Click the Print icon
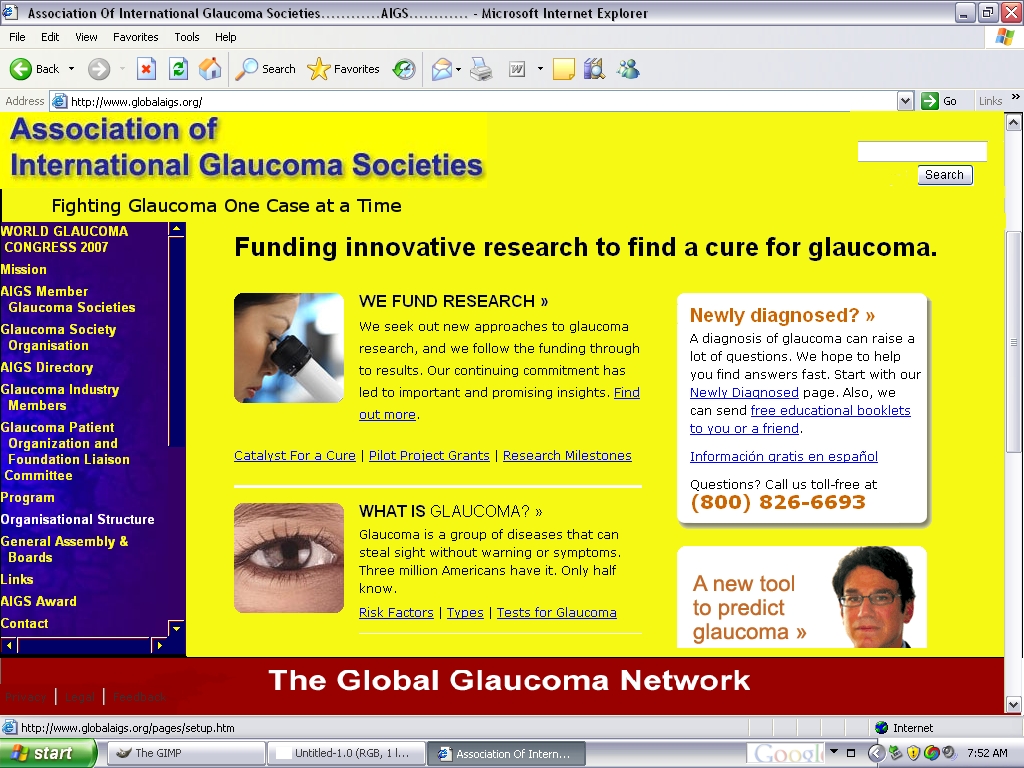Image resolution: width=1024 pixels, height=768 pixels. 482,69
